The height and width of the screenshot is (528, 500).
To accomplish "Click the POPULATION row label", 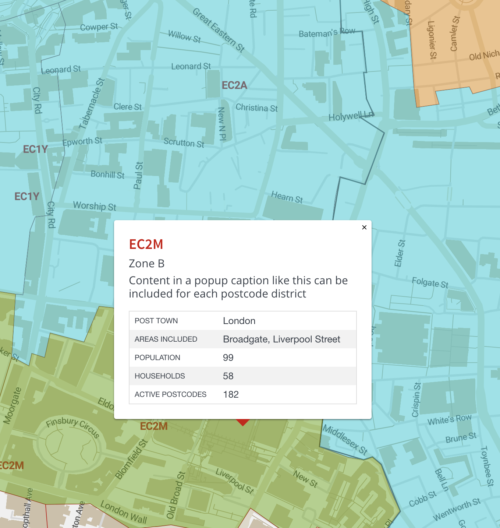I will click(x=157, y=358).
